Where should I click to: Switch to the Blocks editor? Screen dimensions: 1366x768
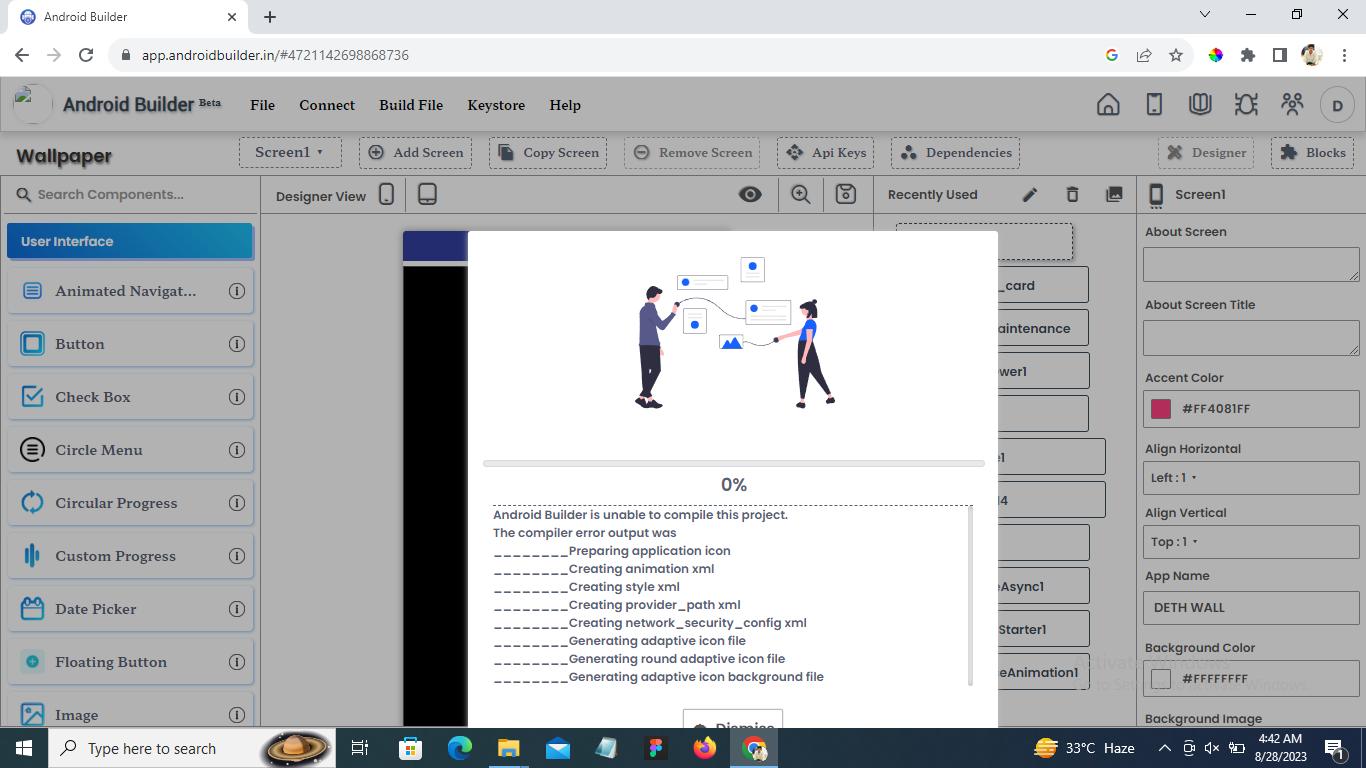pyautogui.click(x=1313, y=153)
